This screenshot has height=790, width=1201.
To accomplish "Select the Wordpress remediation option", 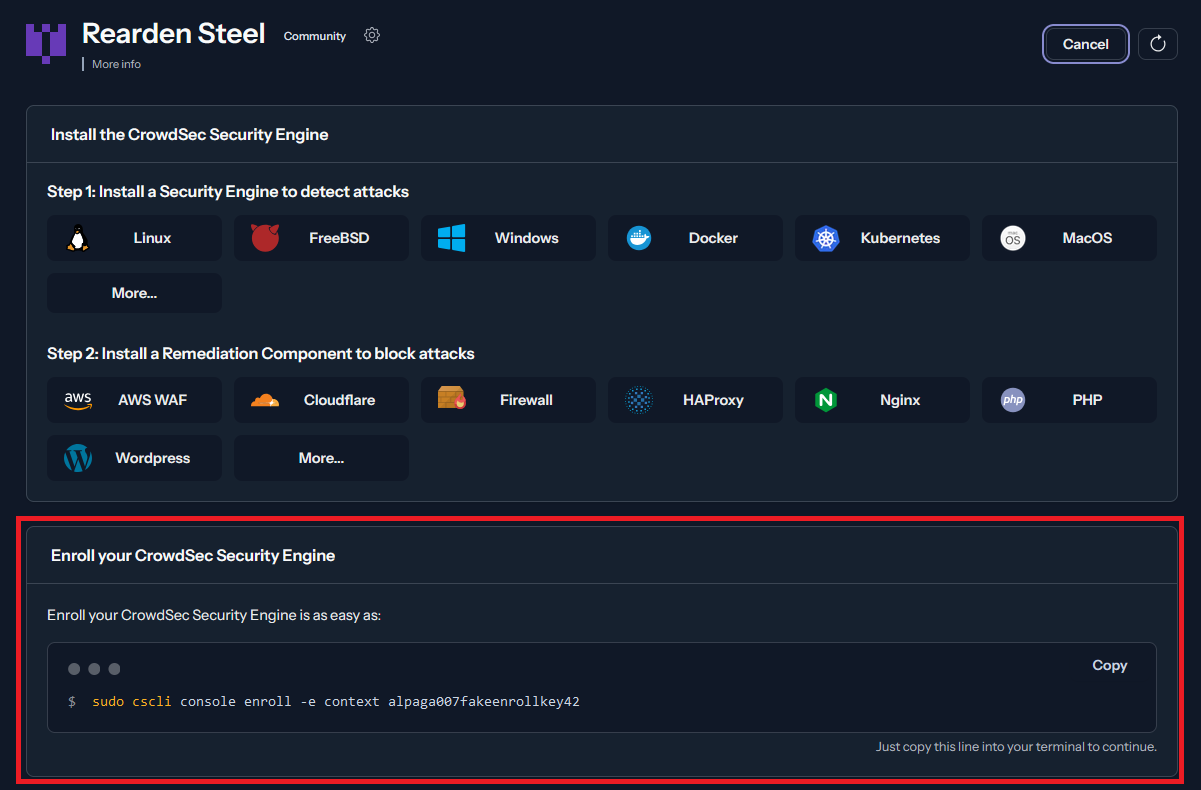I will click(134, 458).
